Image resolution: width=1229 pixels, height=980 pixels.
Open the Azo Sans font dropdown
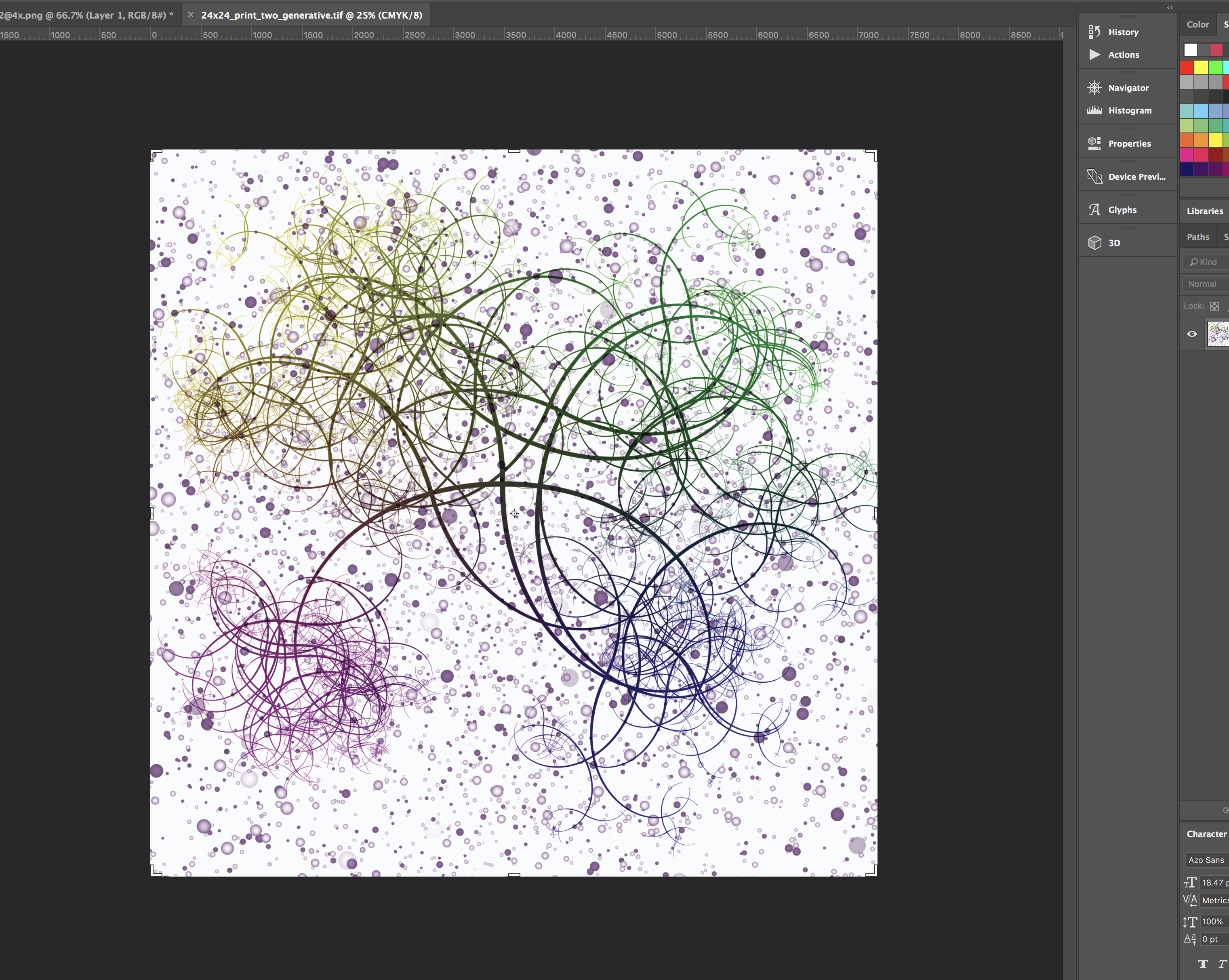[1206, 860]
